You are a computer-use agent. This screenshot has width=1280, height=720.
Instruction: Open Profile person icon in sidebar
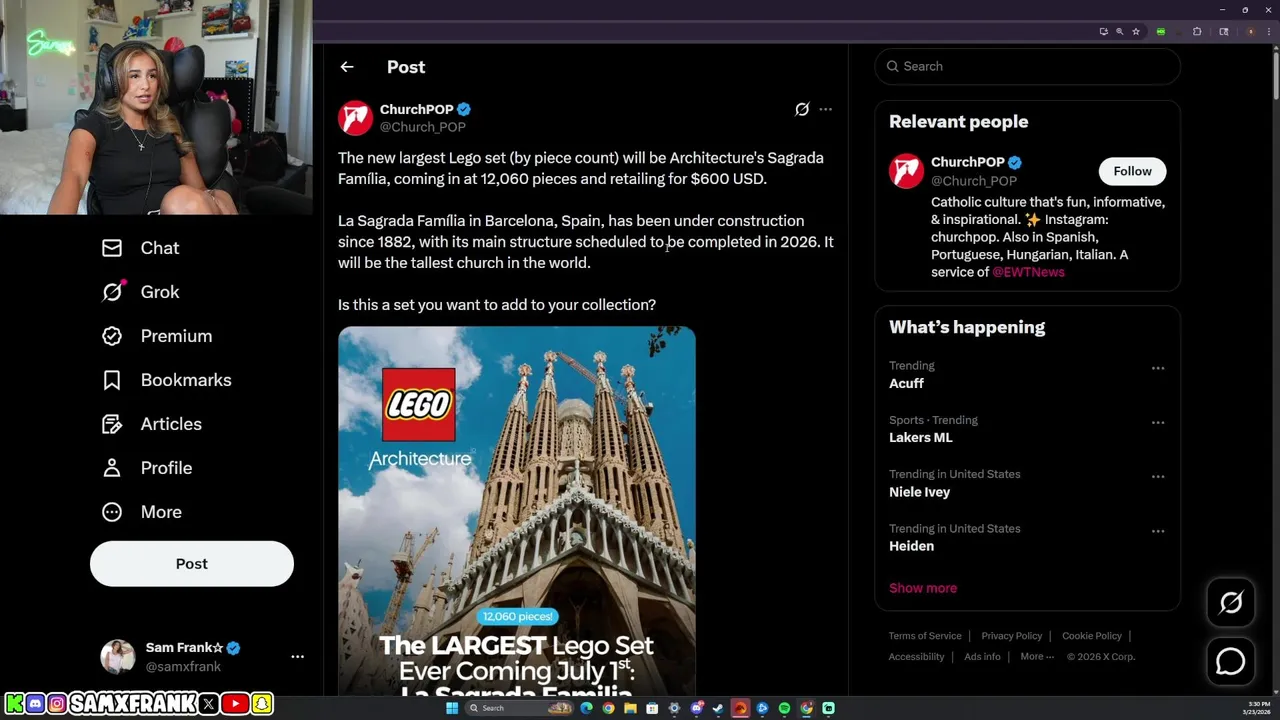[x=112, y=468]
